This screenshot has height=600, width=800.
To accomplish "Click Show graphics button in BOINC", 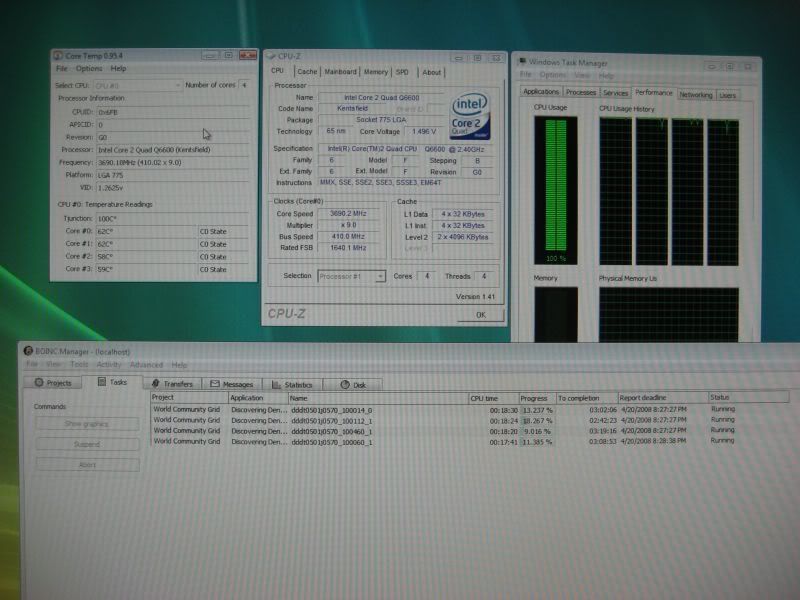I will click(x=87, y=423).
